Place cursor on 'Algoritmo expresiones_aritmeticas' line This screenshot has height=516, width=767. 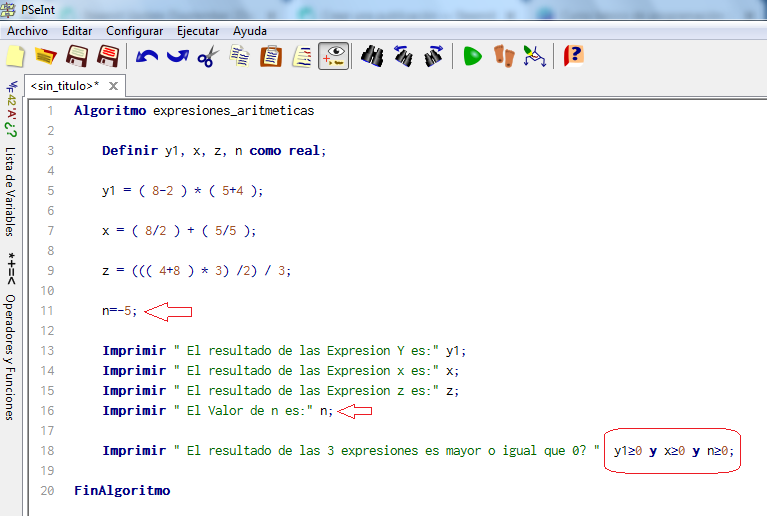(194, 111)
